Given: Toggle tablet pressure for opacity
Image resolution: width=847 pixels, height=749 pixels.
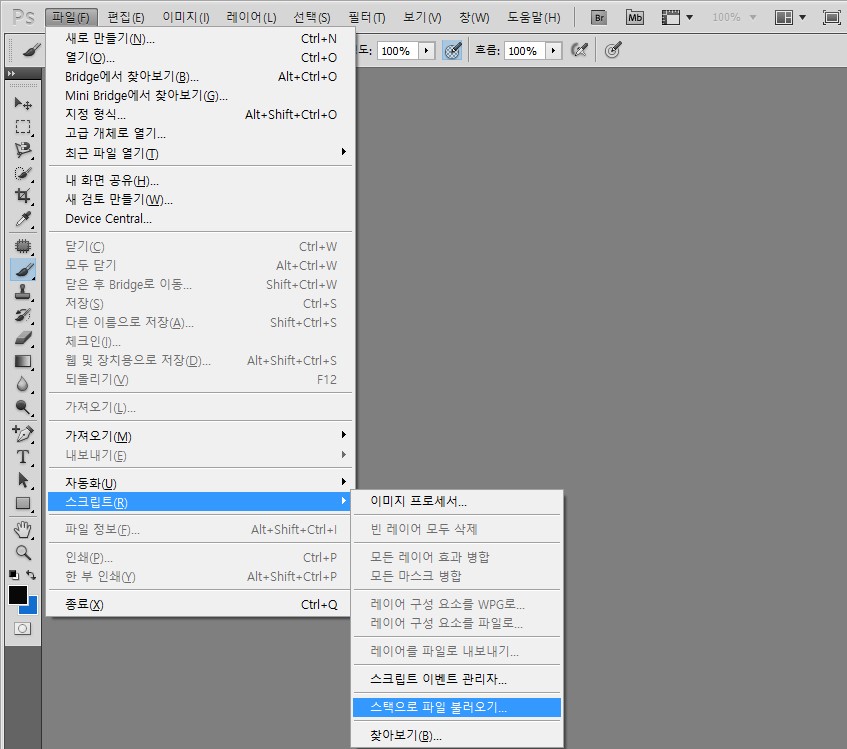Looking at the screenshot, I should 453,51.
